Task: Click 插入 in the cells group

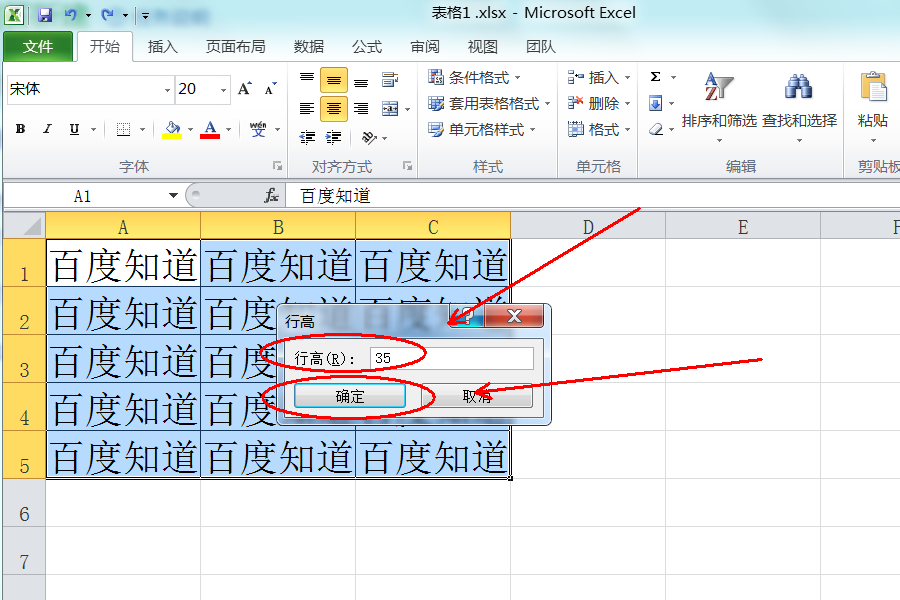Action: 599,78
